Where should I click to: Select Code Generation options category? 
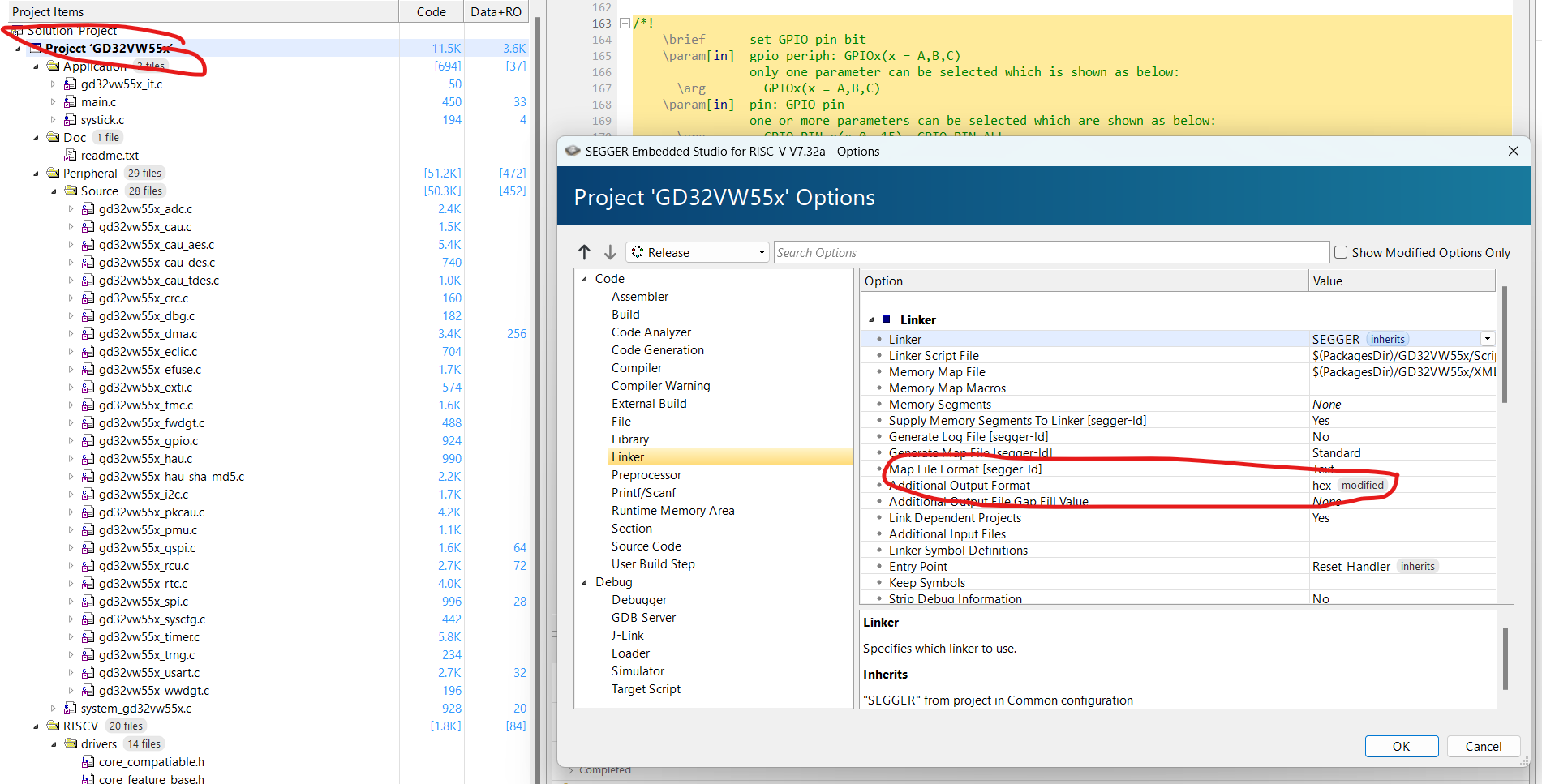pos(657,350)
